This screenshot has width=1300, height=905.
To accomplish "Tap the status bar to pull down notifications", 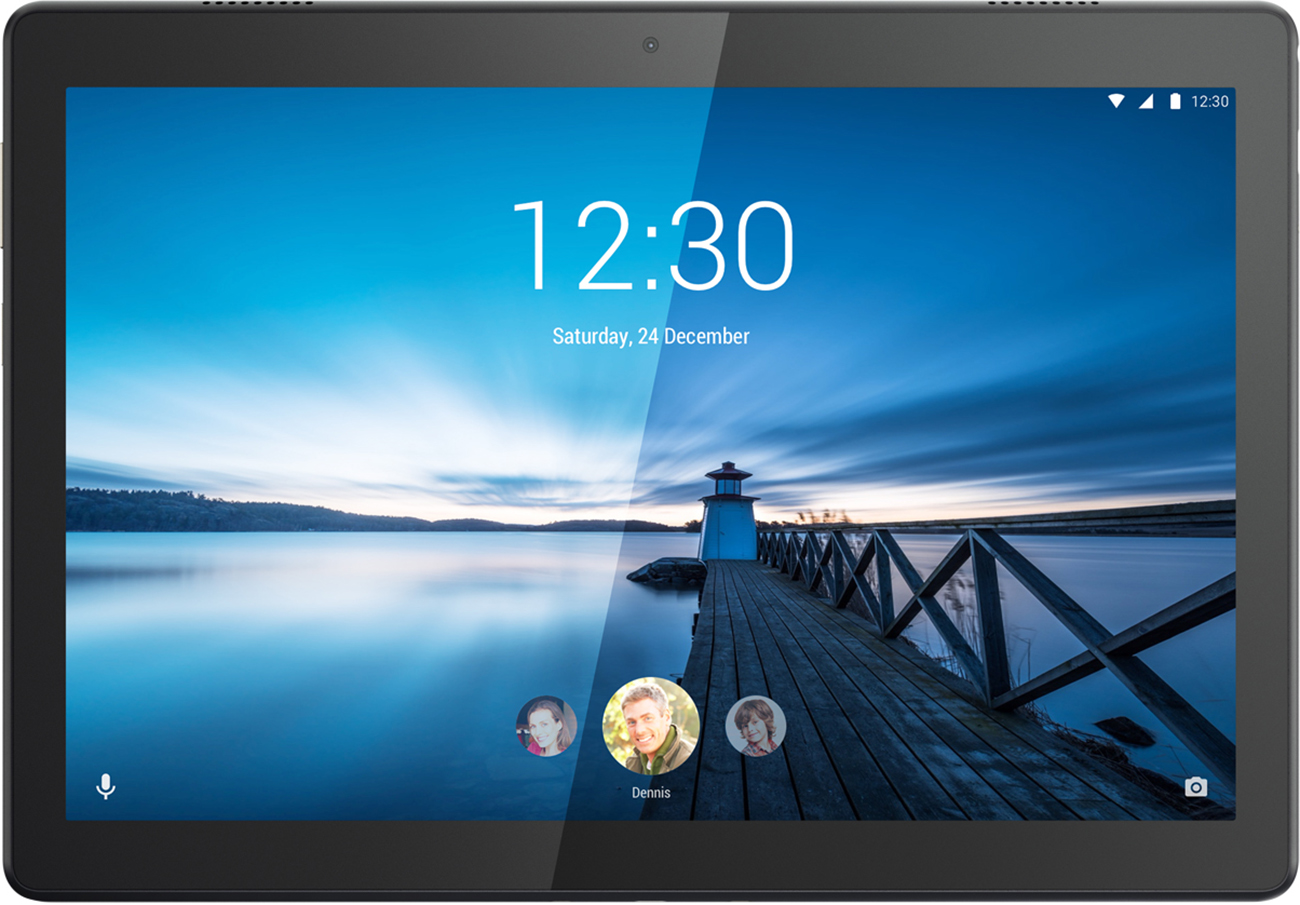I will (650, 101).
